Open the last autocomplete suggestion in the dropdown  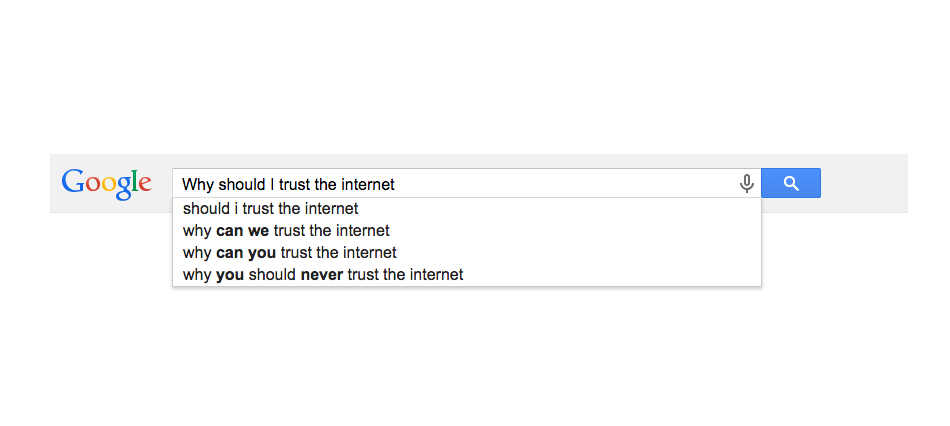(323, 274)
